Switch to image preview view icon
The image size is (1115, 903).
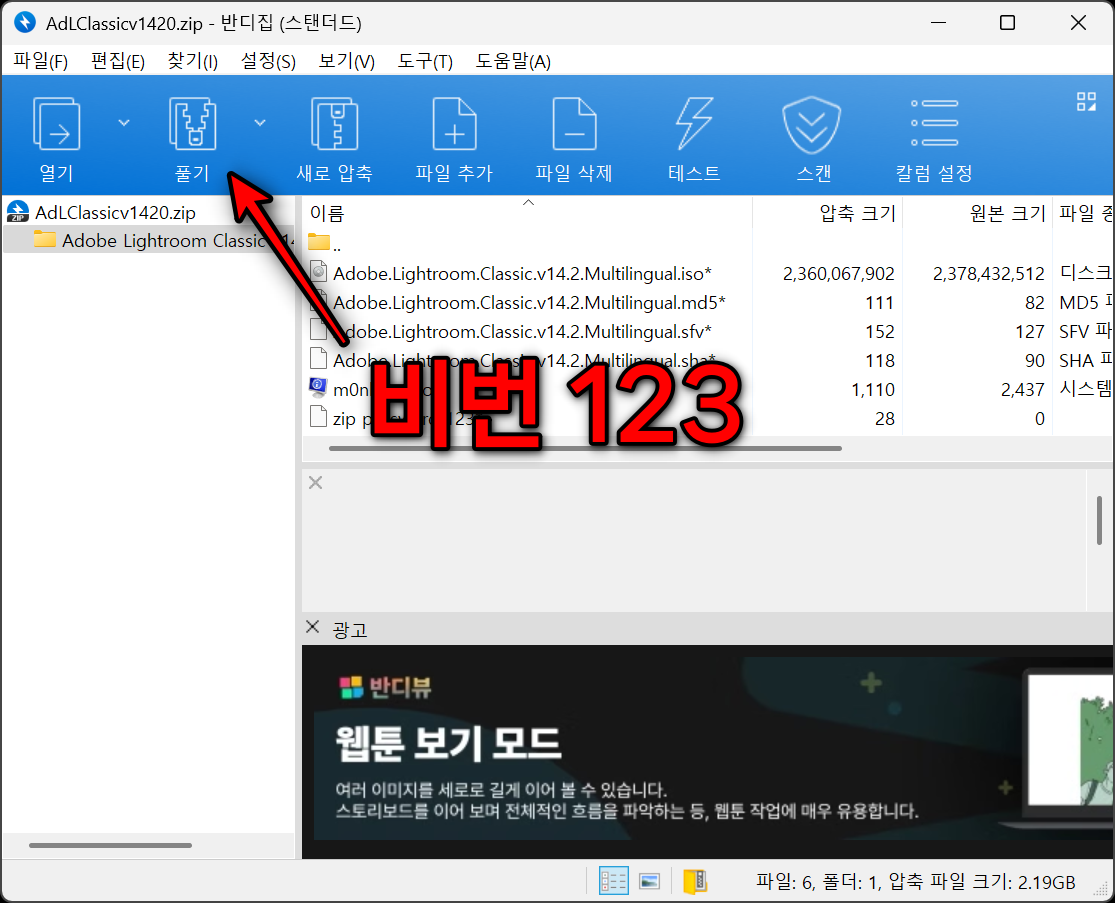(x=650, y=882)
